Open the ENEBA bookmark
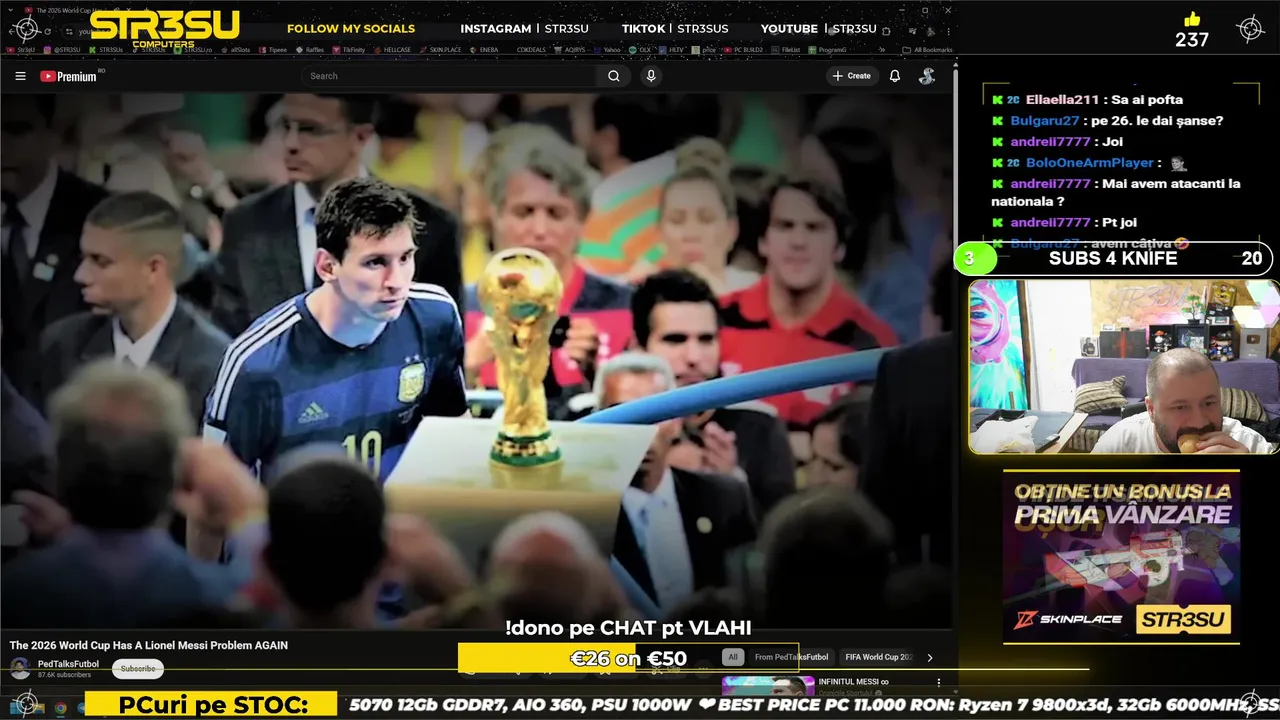The image size is (1280, 720). tap(484, 50)
